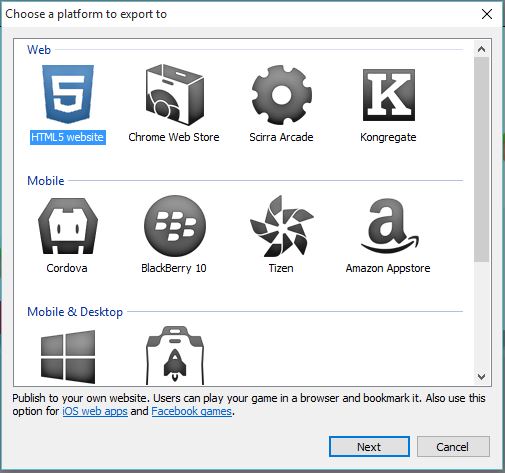Click the vertical scrollbar thumb

pos(481,160)
